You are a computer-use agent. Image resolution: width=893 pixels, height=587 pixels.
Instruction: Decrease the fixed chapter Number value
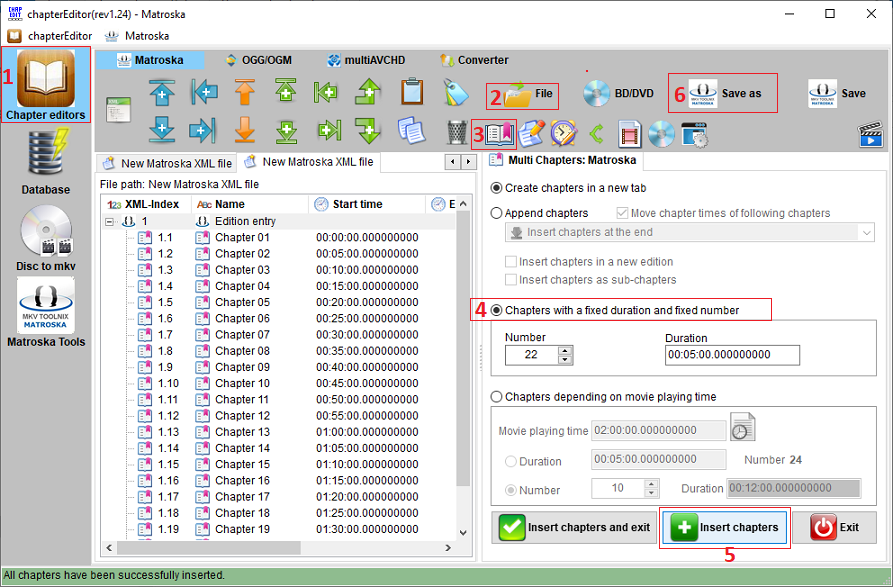tap(564, 360)
